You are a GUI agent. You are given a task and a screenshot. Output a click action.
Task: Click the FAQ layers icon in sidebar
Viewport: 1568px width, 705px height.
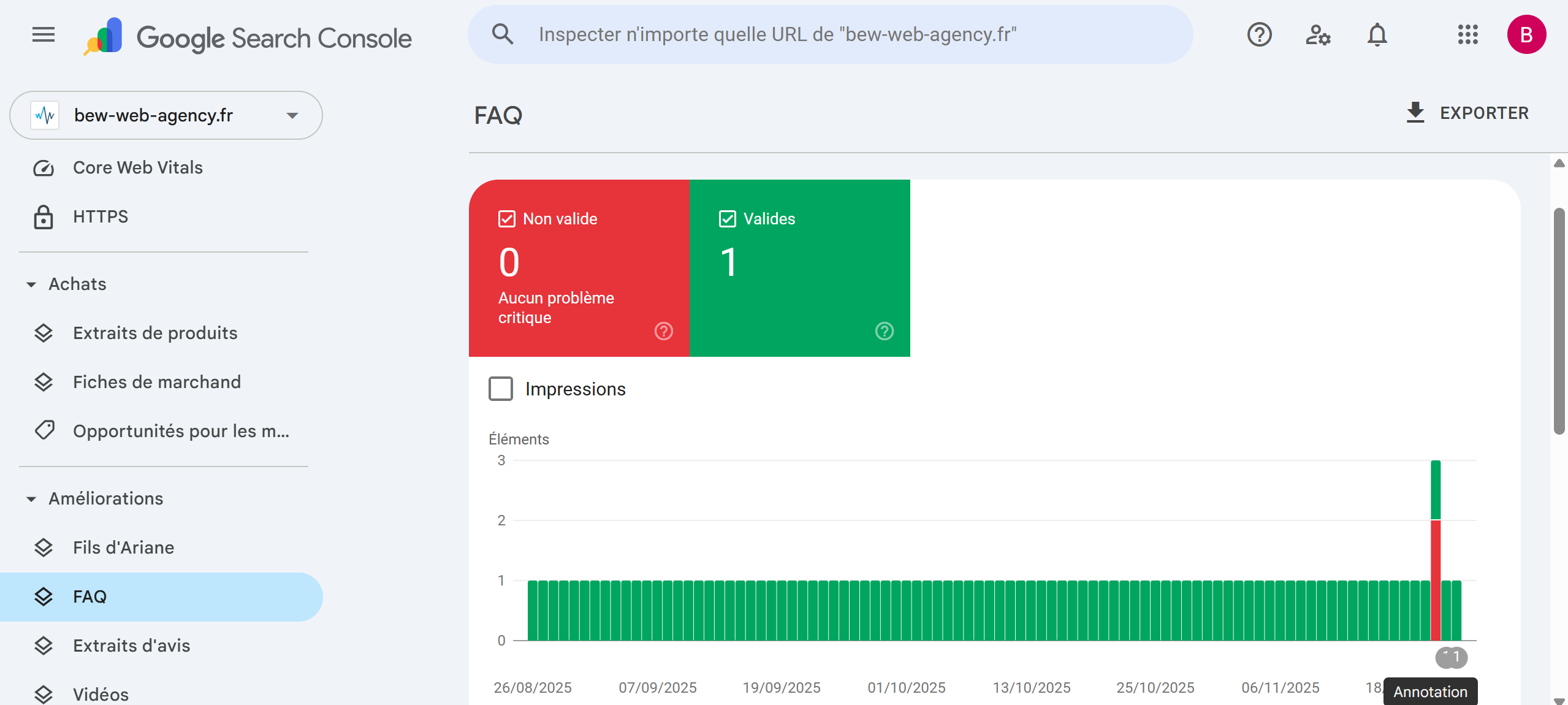coord(44,597)
